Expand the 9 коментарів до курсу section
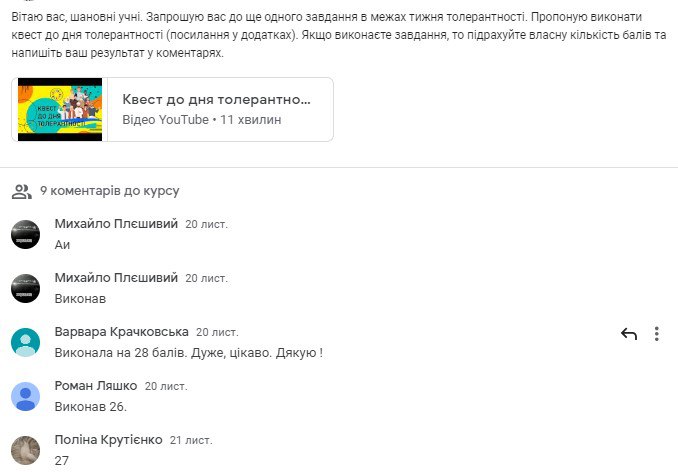 [x=110, y=191]
